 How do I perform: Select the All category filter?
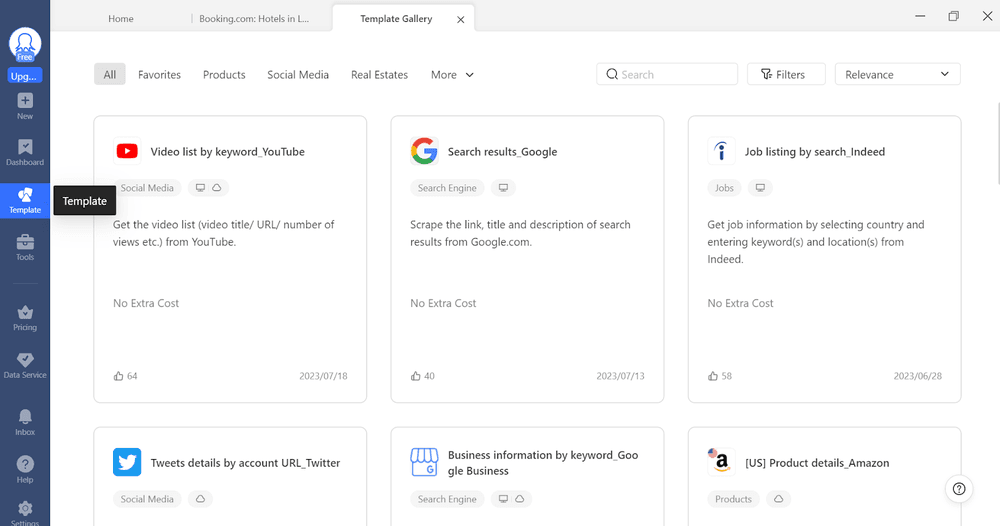(x=110, y=75)
